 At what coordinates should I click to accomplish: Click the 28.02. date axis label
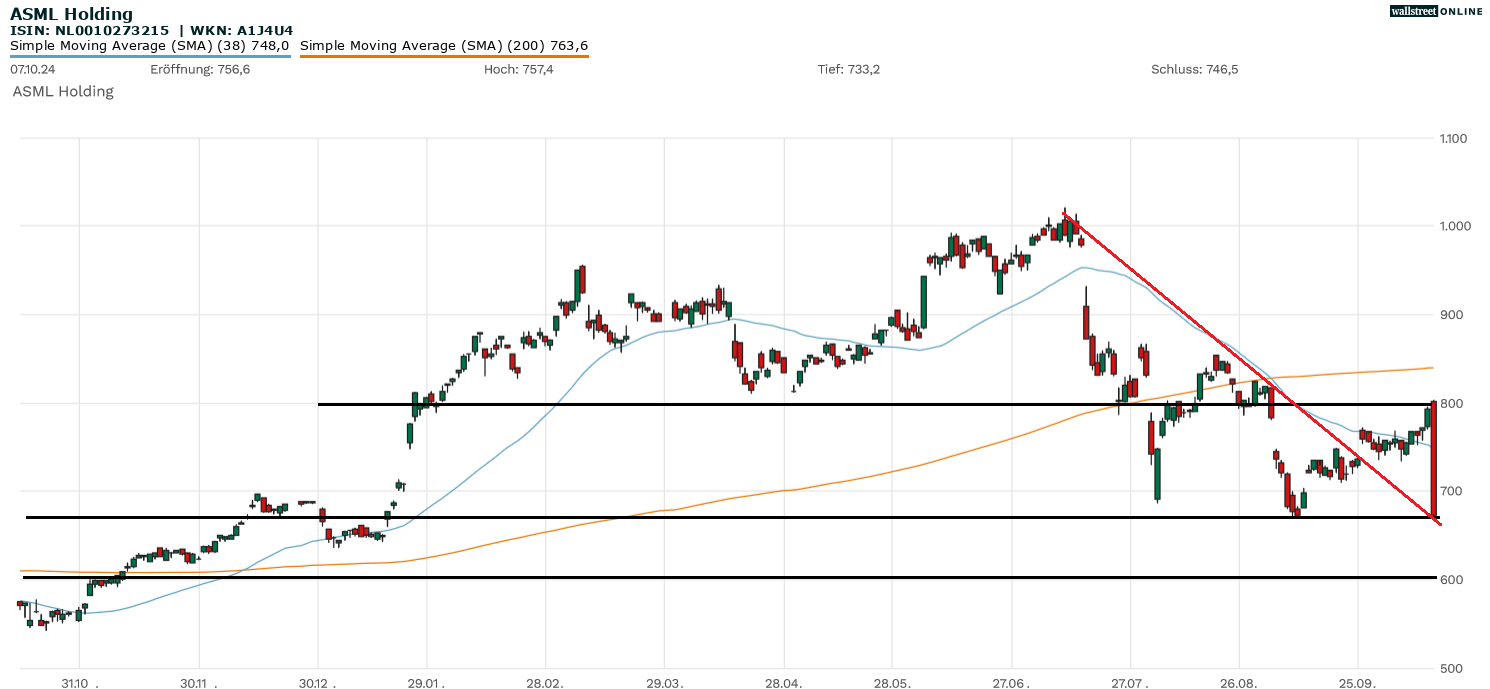tap(545, 684)
